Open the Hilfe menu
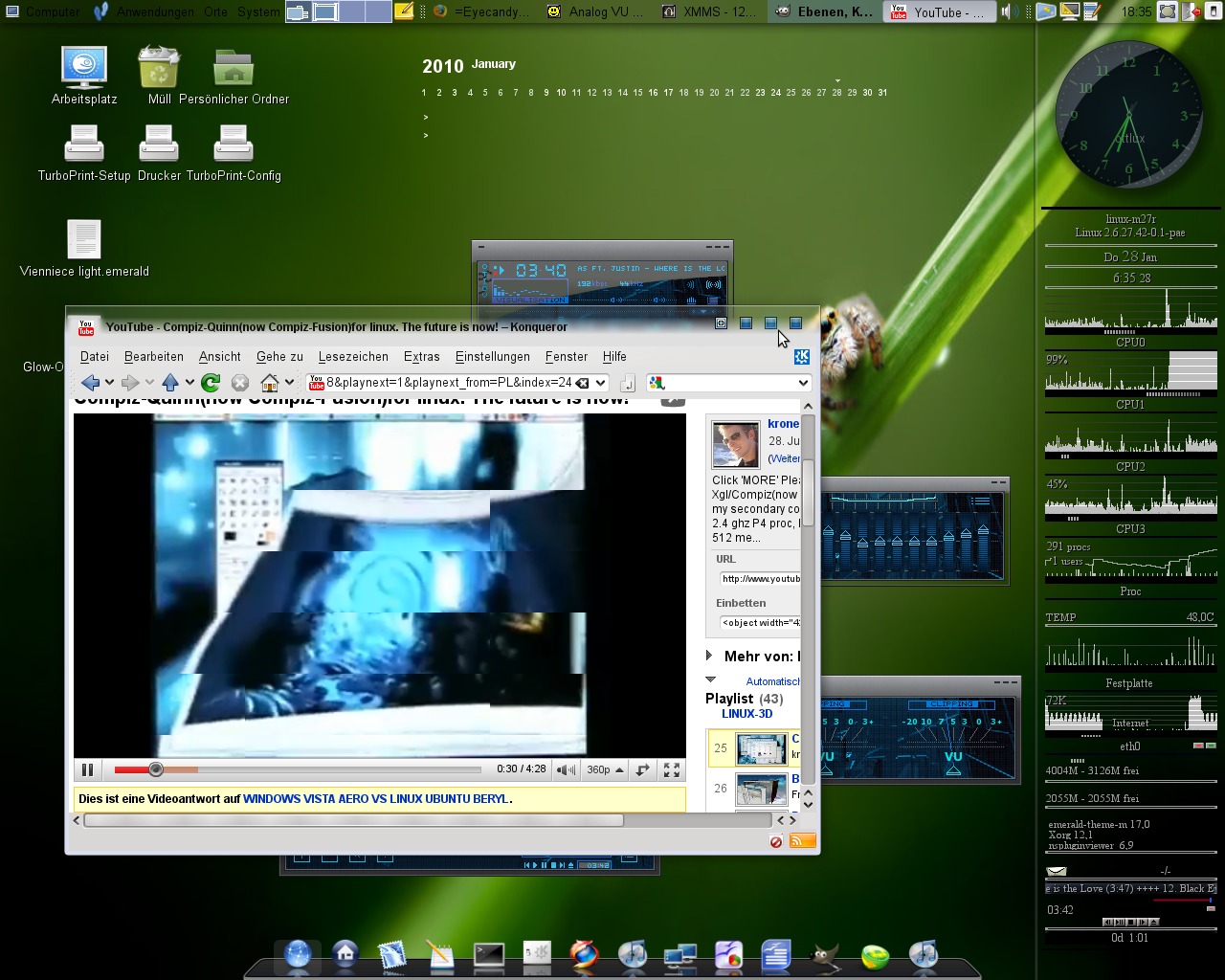Viewport: 1225px width, 980px height. (614, 356)
